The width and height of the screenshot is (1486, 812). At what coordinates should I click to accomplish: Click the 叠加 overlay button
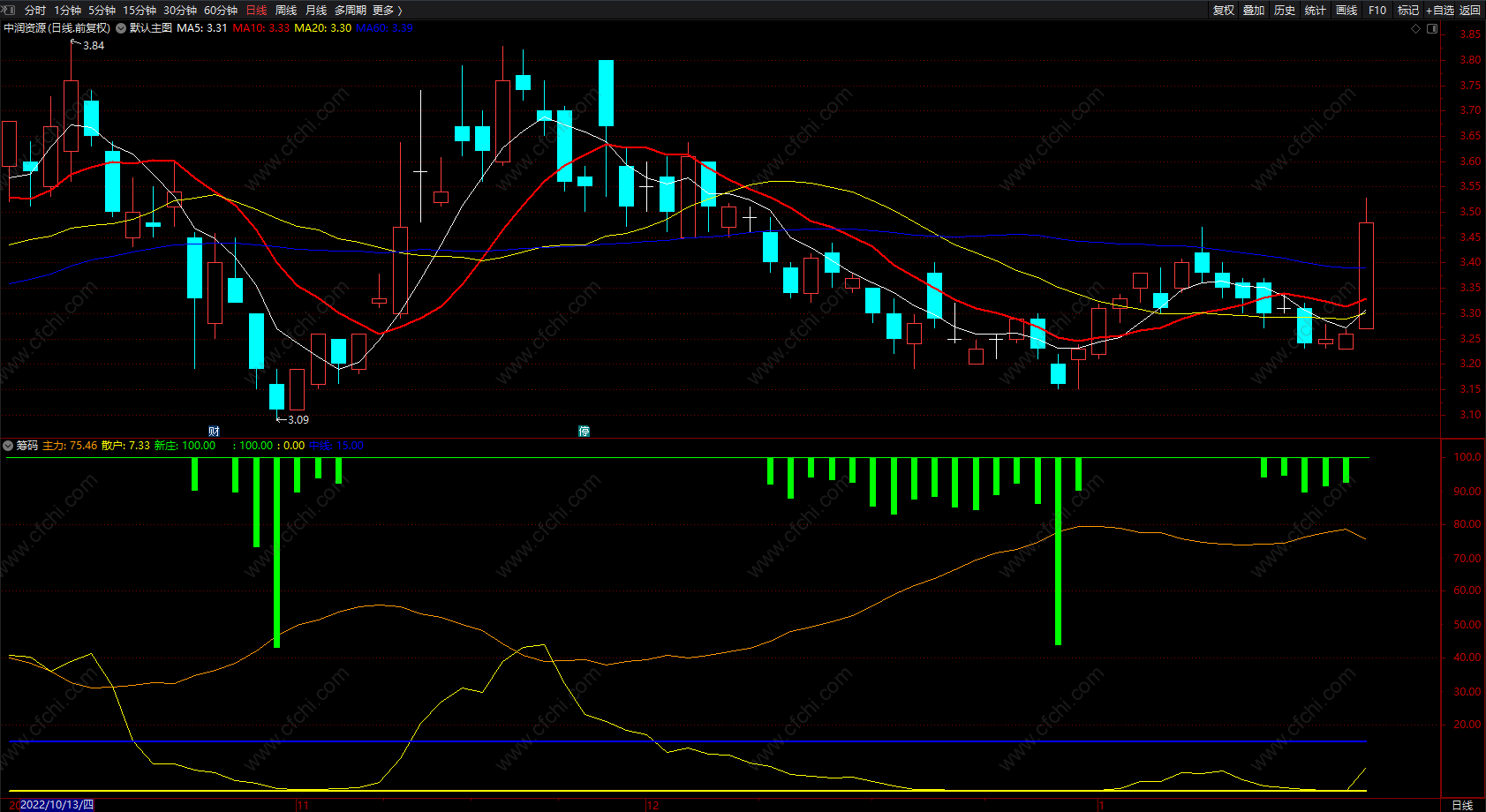[1254, 10]
